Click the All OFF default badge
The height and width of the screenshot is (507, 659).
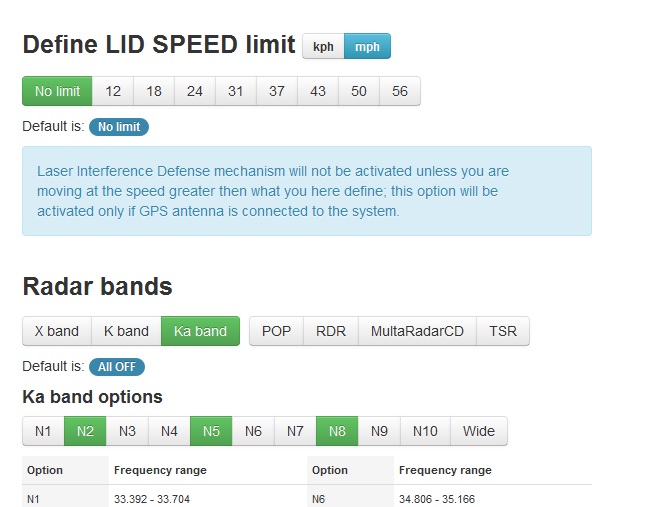(117, 367)
